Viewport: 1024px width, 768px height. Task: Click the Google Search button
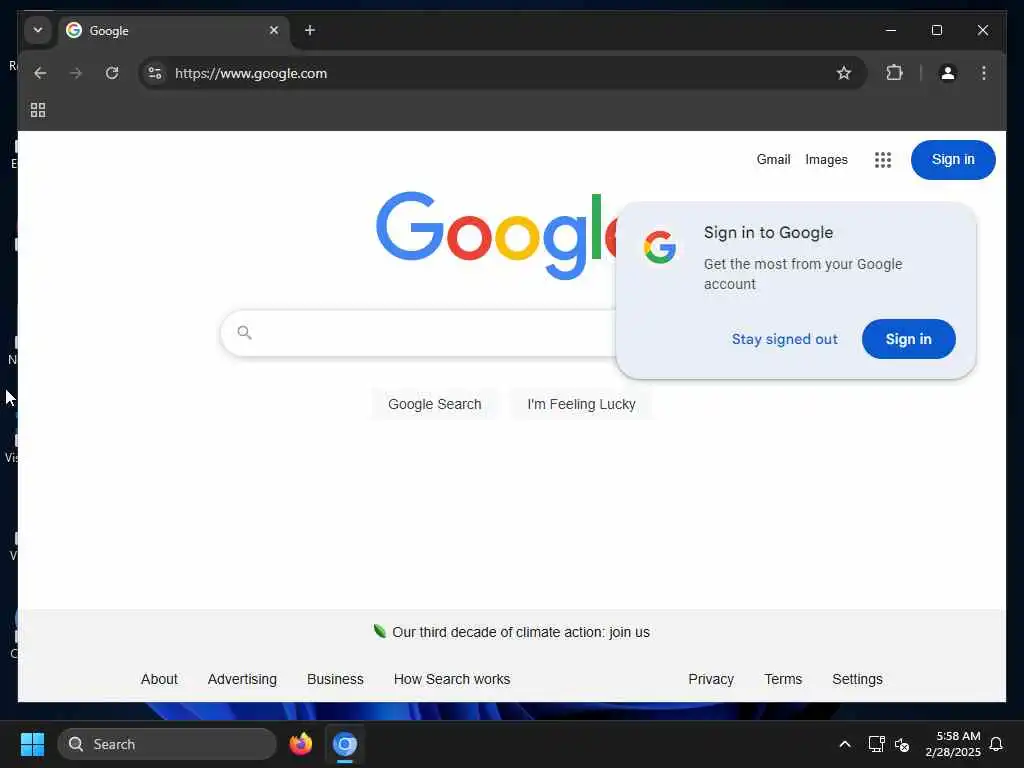pyautogui.click(x=434, y=404)
